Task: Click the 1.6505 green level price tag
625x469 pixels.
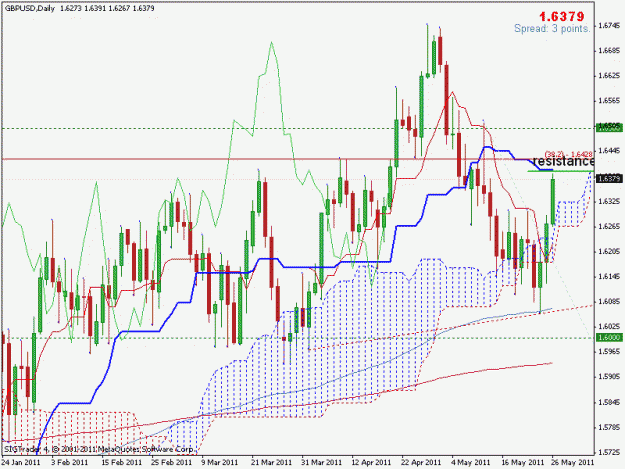Action: point(609,127)
